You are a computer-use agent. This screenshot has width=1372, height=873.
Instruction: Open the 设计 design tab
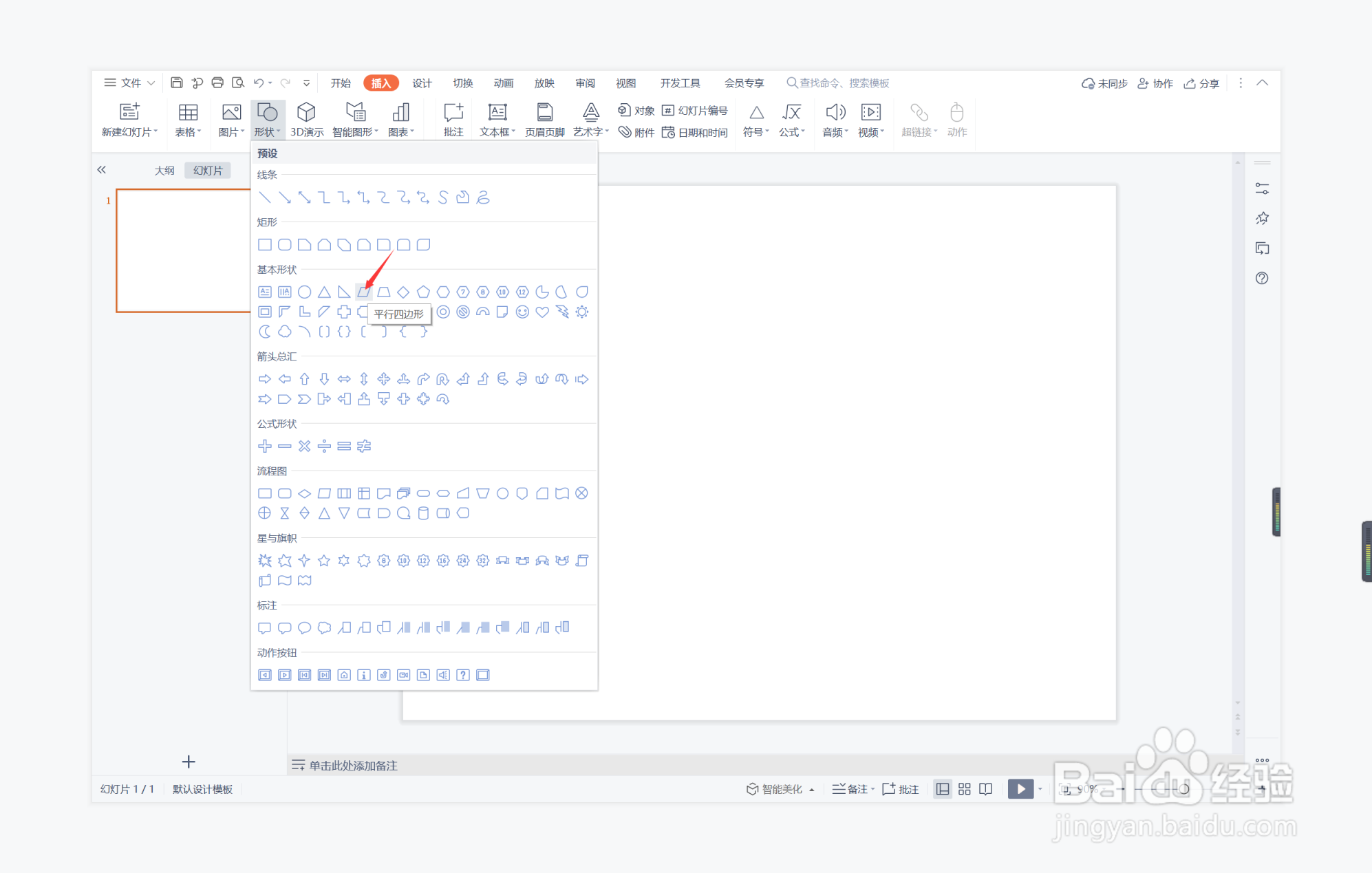pyautogui.click(x=422, y=83)
